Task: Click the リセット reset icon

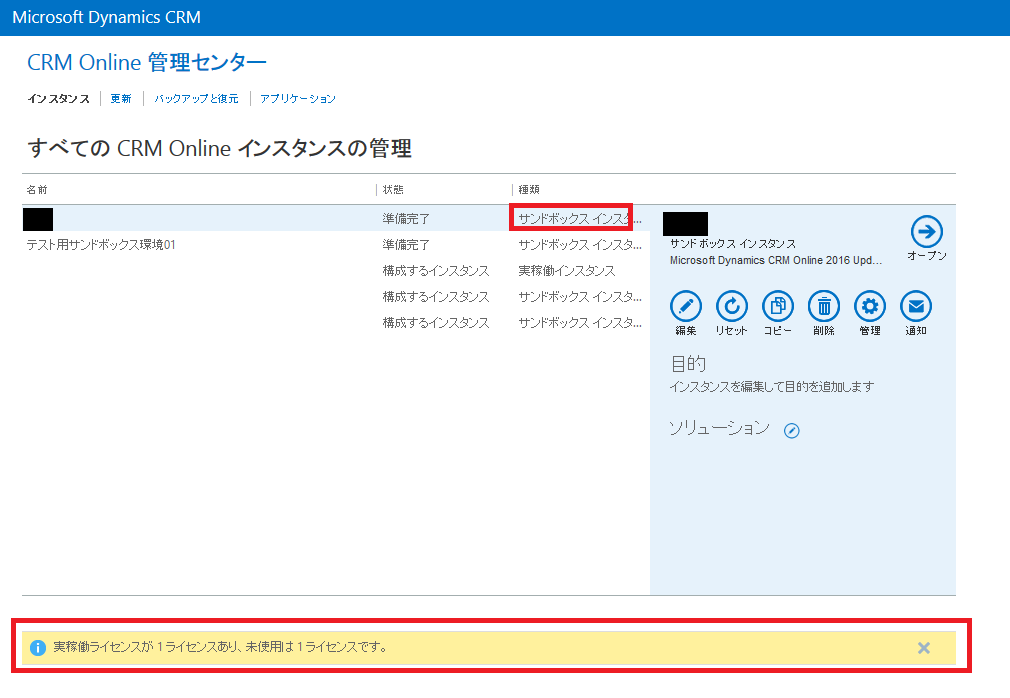Action: 732,307
